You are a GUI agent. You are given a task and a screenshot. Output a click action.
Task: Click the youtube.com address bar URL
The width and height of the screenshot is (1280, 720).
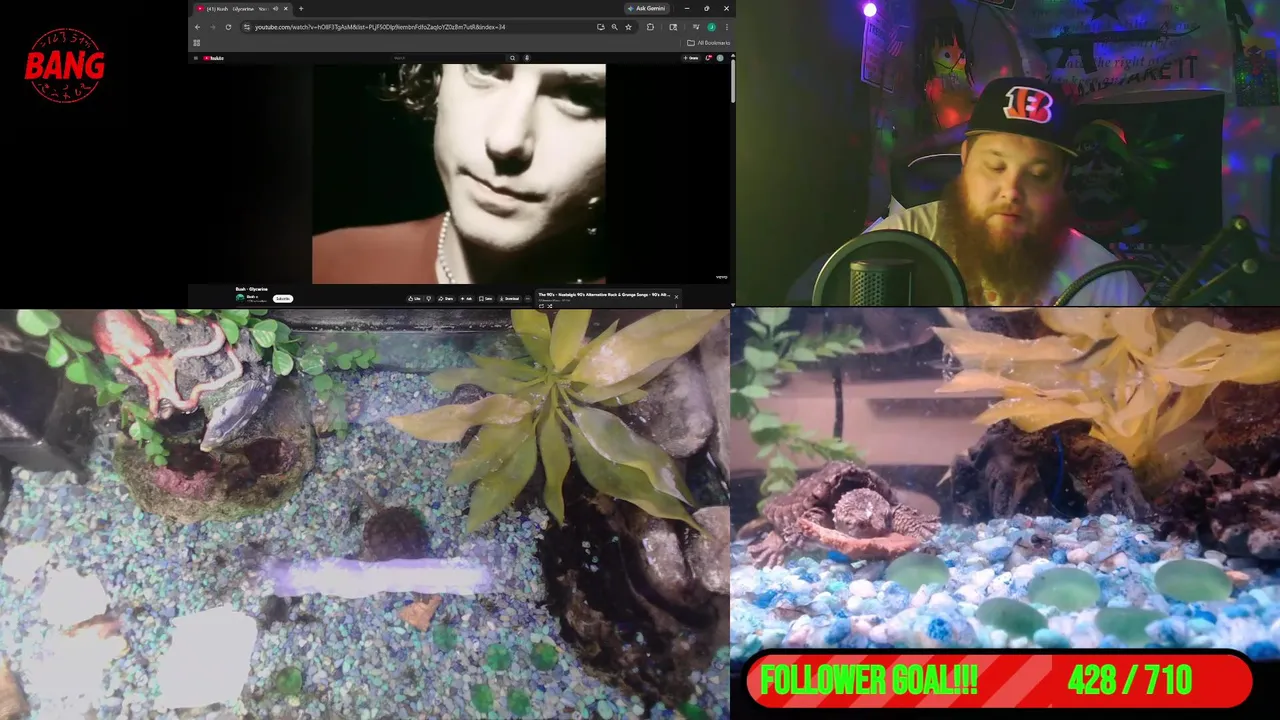pos(380,27)
